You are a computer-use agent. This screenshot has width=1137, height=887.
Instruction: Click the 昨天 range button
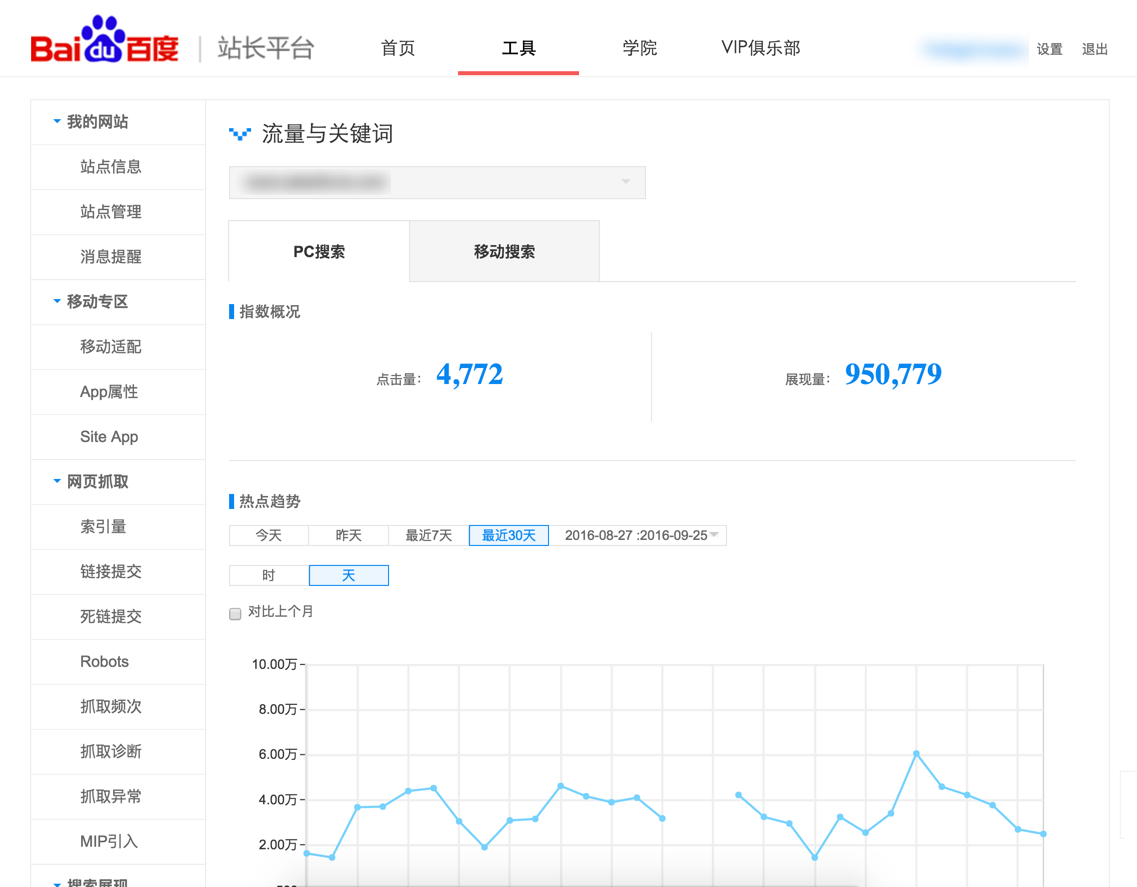(349, 536)
